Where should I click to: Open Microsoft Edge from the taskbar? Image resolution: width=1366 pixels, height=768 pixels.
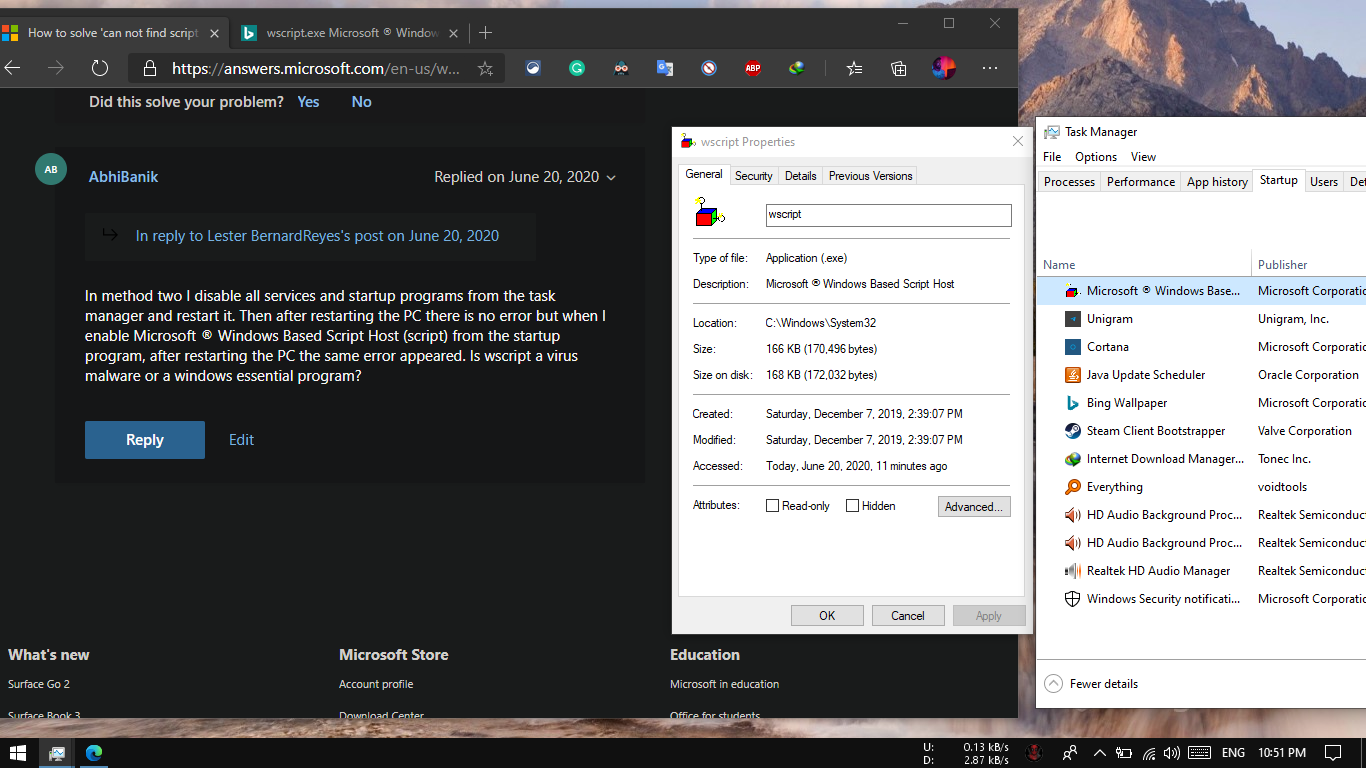coord(94,752)
